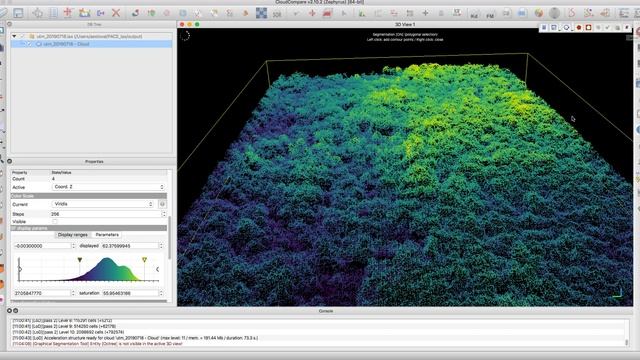Click the yellow triangle histogram marker

click(144, 260)
